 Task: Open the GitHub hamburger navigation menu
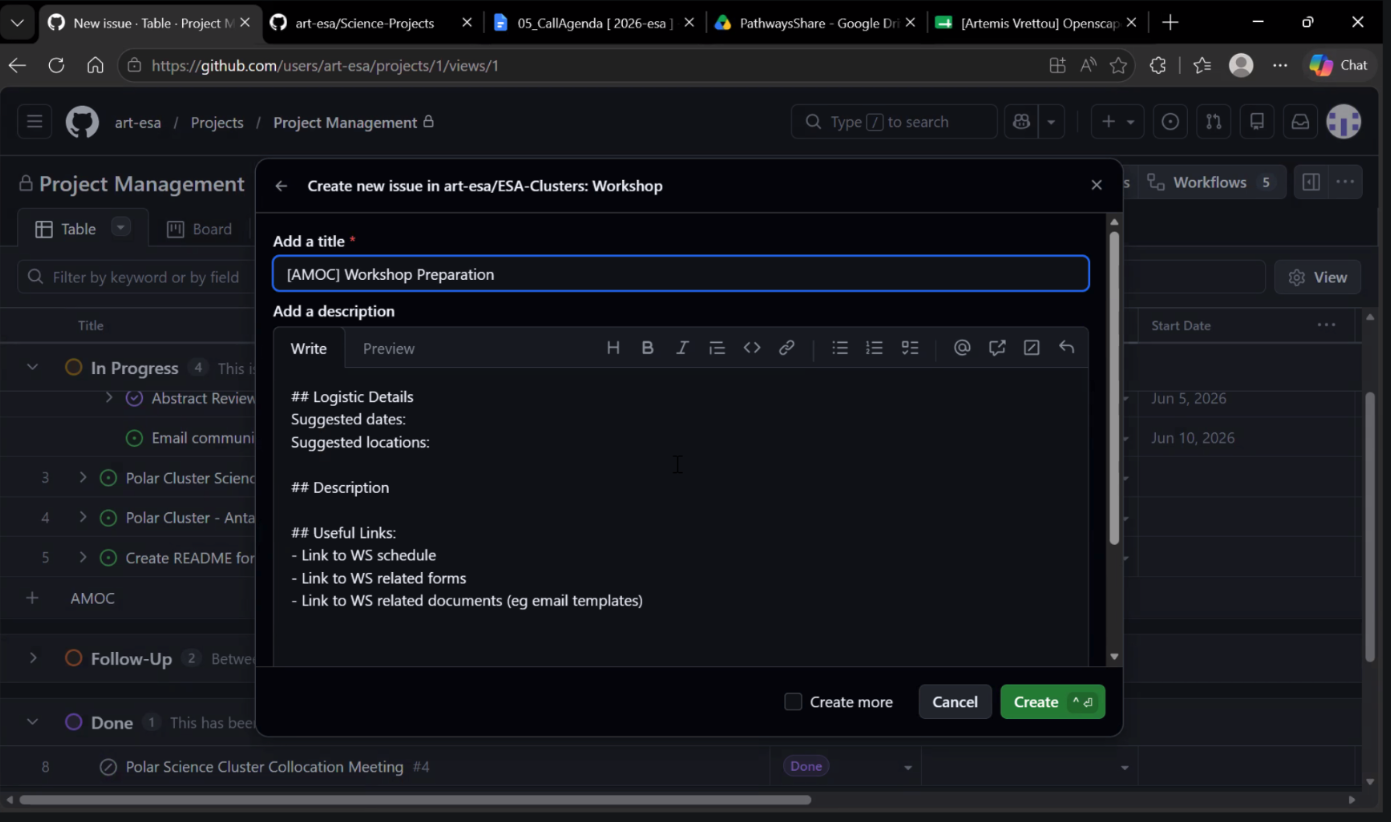tap(34, 122)
